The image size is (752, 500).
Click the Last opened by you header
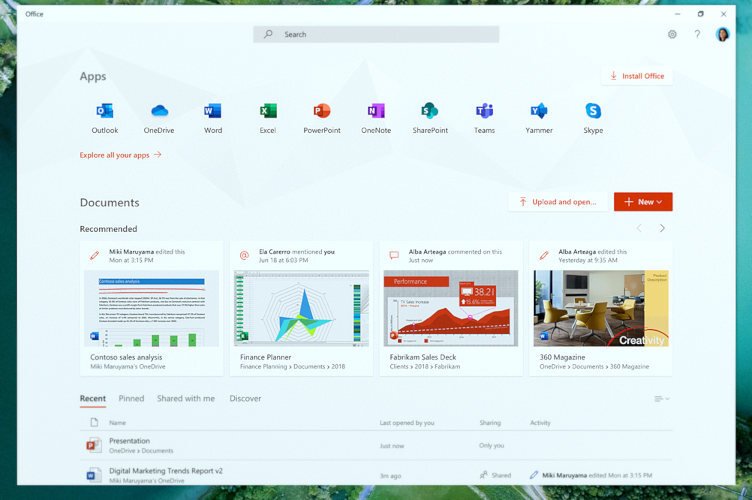407,423
